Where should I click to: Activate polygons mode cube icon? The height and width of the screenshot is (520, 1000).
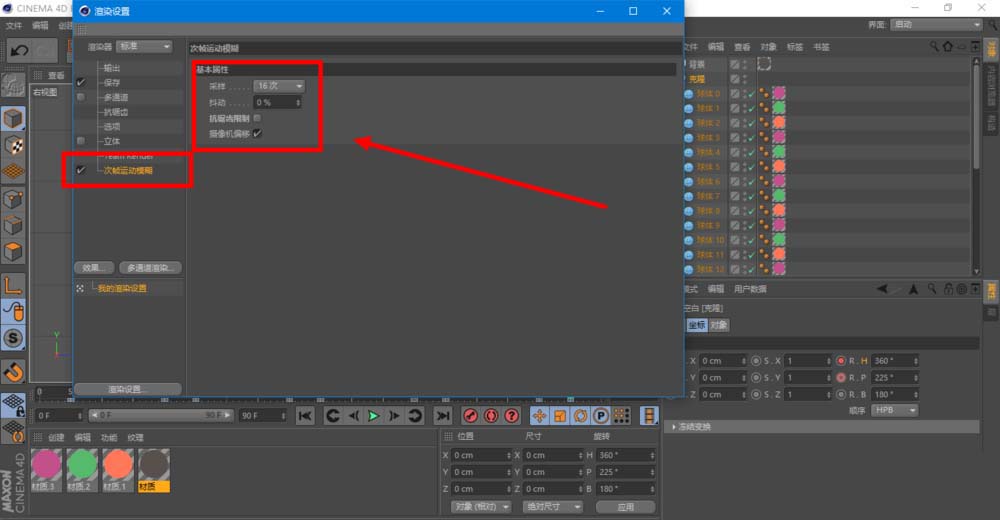click(13, 251)
